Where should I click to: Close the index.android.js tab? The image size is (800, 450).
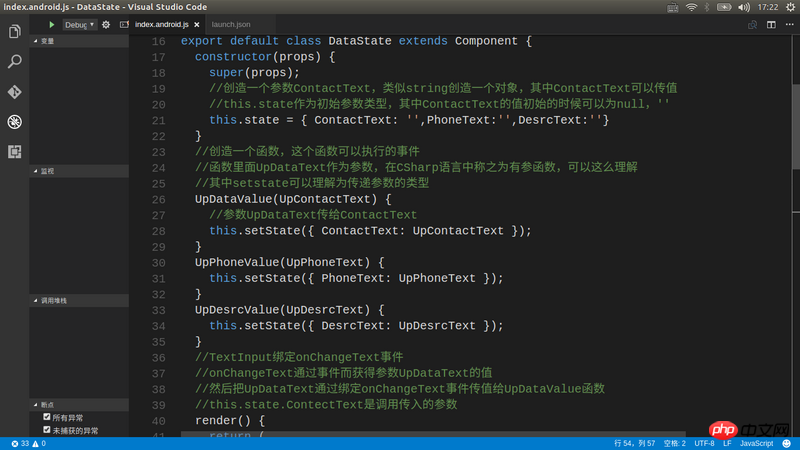click(x=197, y=24)
